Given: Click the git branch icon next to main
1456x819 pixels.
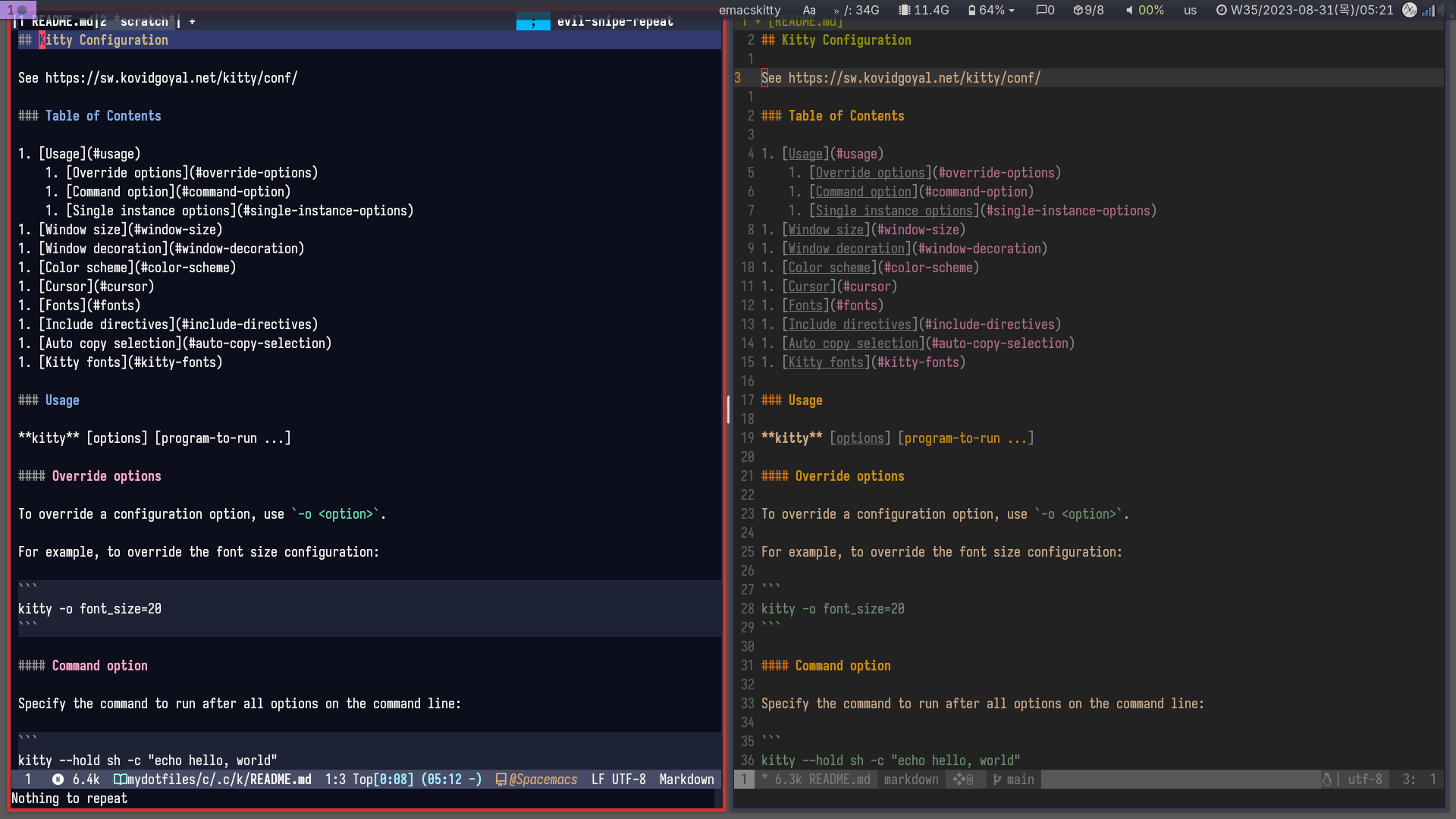Looking at the screenshot, I should [996, 780].
